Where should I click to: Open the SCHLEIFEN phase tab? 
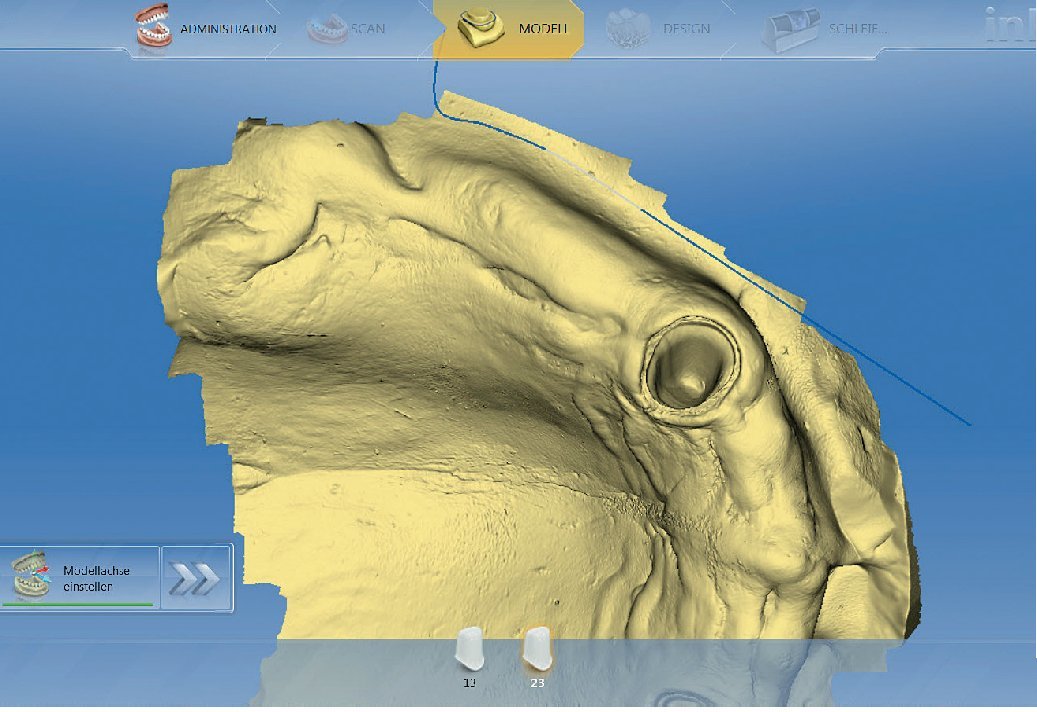click(857, 29)
